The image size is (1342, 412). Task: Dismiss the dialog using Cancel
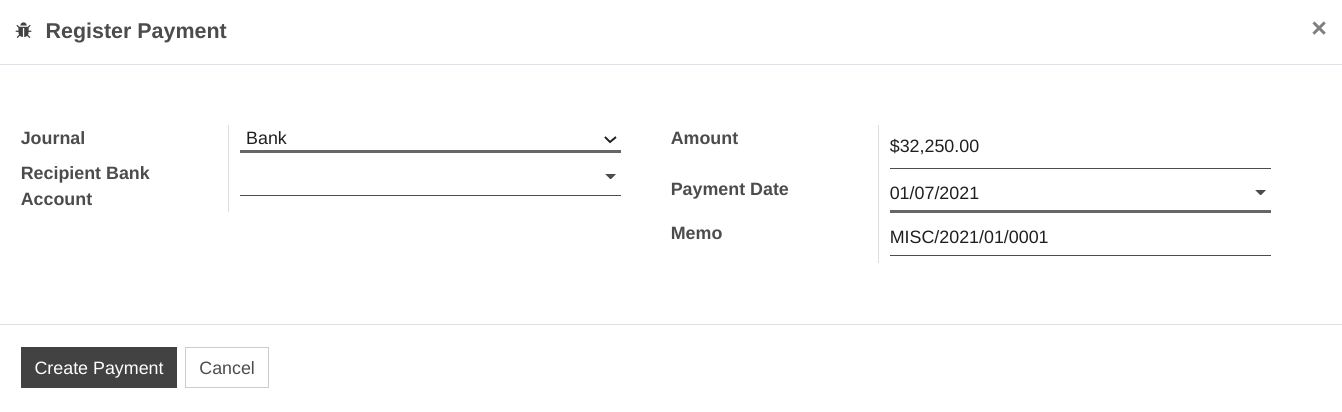227,368
